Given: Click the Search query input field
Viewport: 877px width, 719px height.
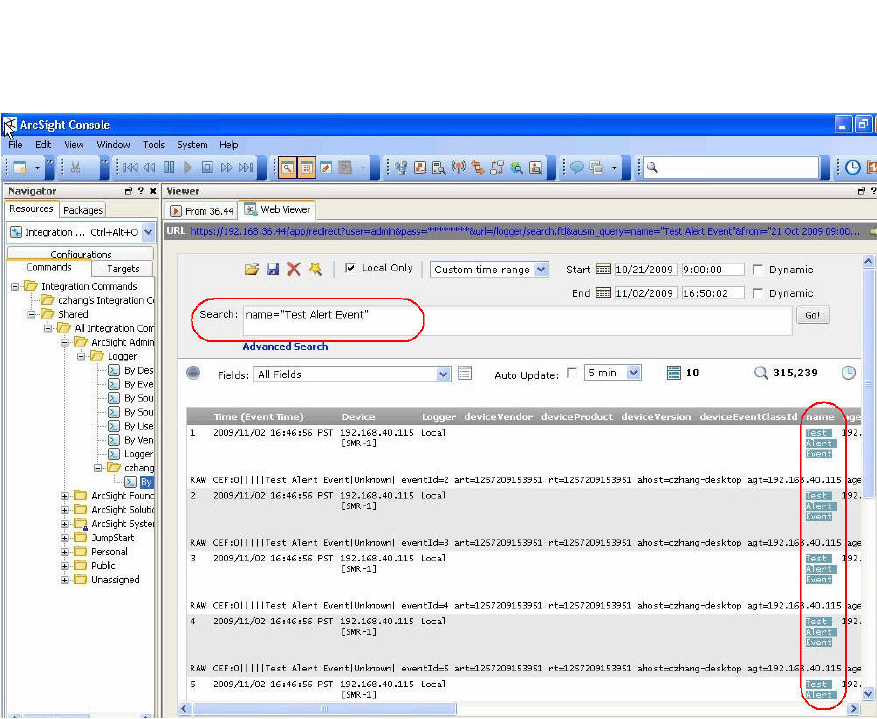Looking at the screenshot, I should (x=517, y=321).
